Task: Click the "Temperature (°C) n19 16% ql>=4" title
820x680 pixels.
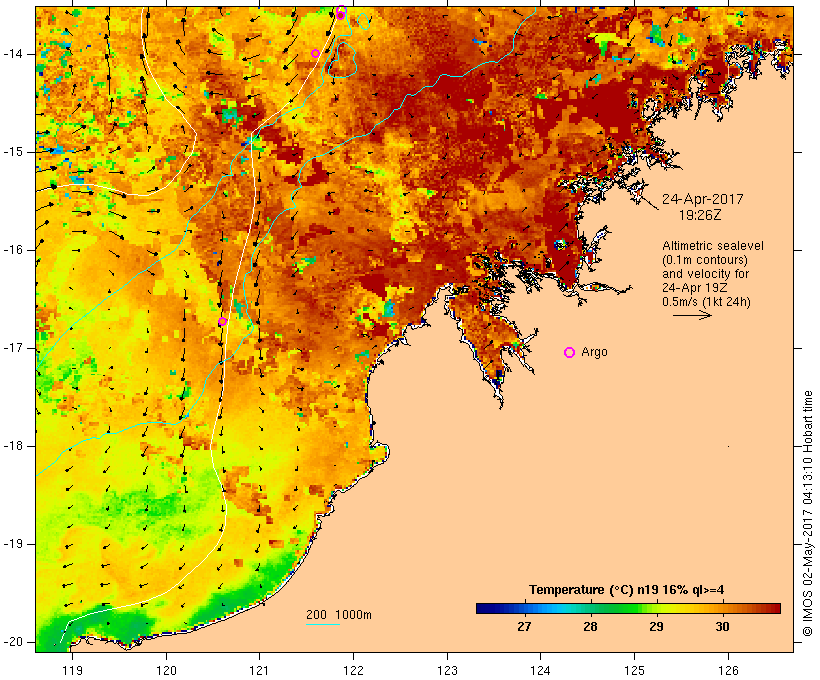Action: 627,590
